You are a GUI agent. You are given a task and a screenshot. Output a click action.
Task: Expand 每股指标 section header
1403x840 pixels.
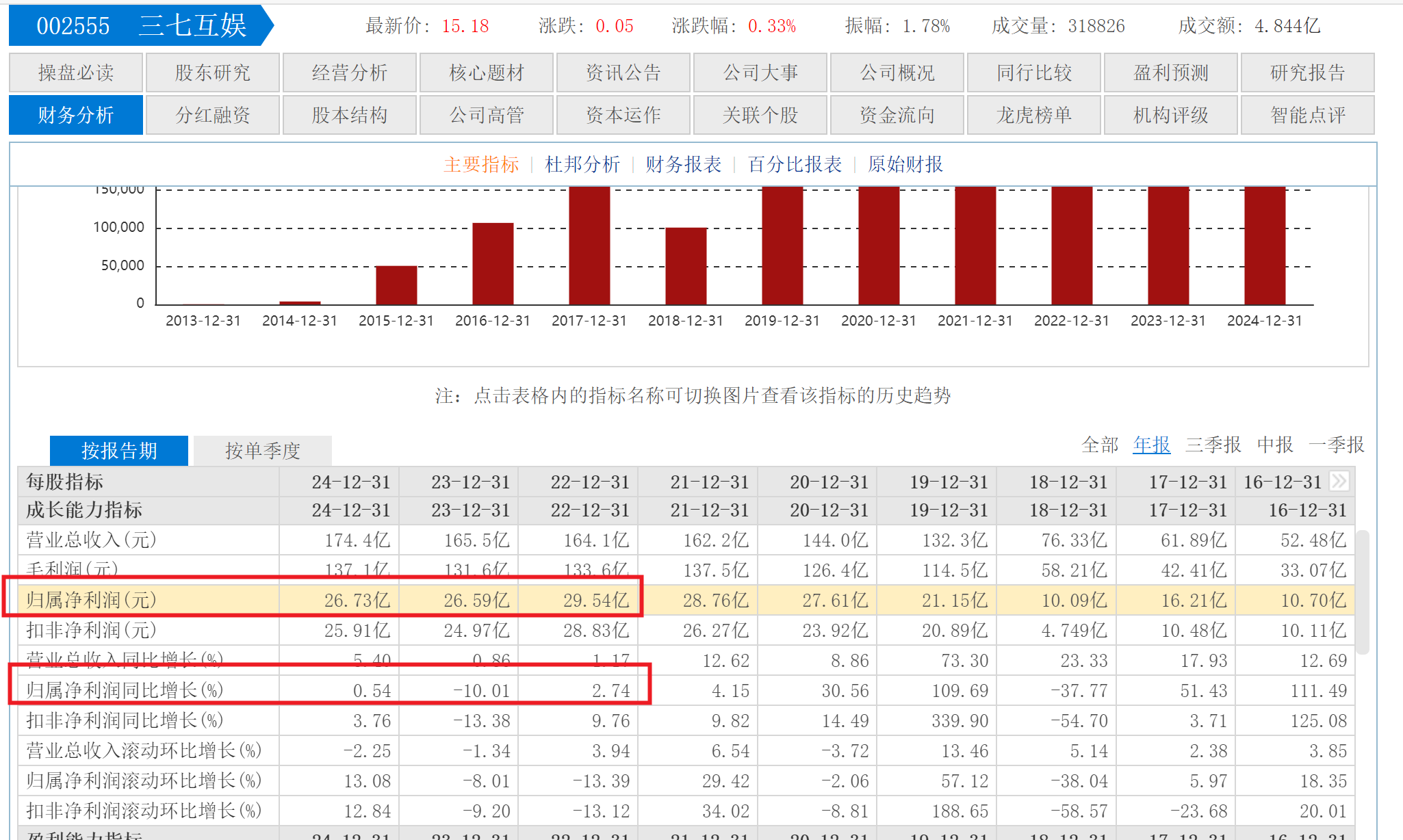(x=65, y=482)
